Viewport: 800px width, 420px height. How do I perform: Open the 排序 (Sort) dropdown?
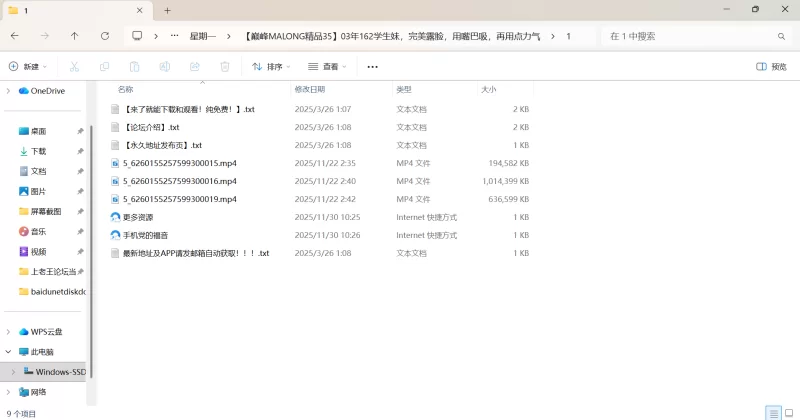click(271, 66)
